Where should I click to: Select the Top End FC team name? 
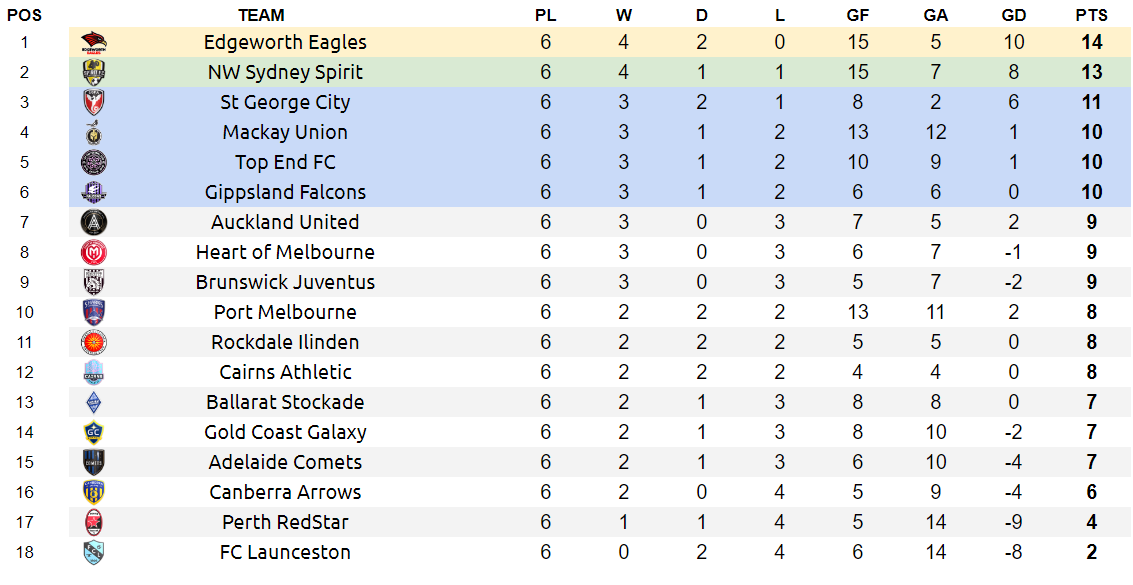(x=285, y=162)
